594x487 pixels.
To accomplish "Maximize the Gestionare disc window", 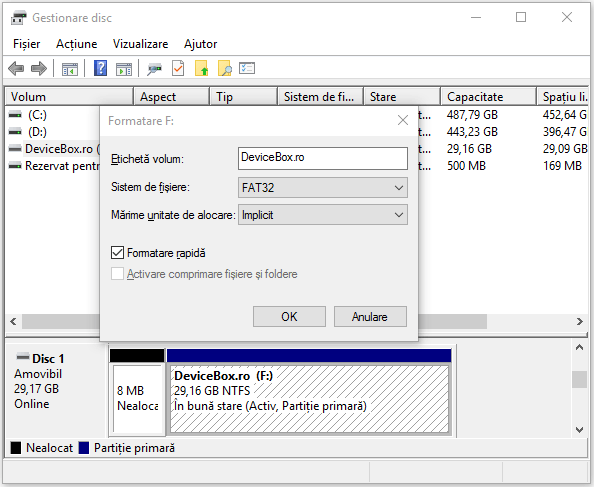I will 521,17.
